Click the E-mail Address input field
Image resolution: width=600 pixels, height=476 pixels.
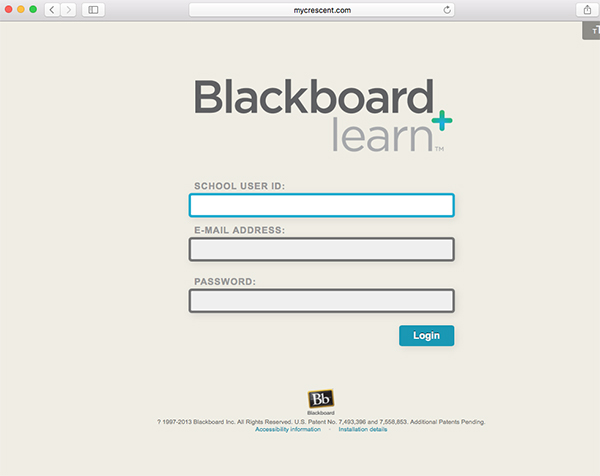[x=321, y=249]
